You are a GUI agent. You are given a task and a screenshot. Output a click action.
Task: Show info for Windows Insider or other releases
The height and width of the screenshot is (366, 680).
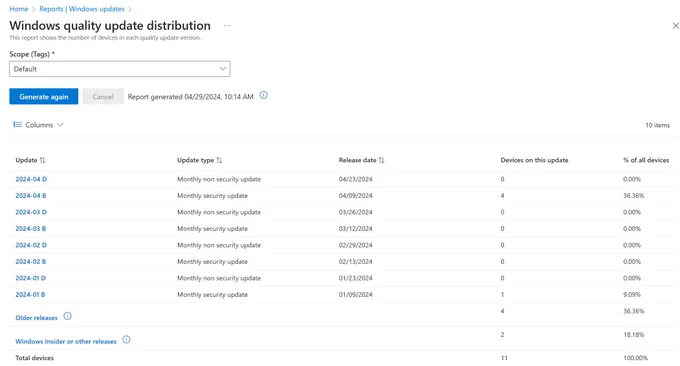click(x=126, y=340)
